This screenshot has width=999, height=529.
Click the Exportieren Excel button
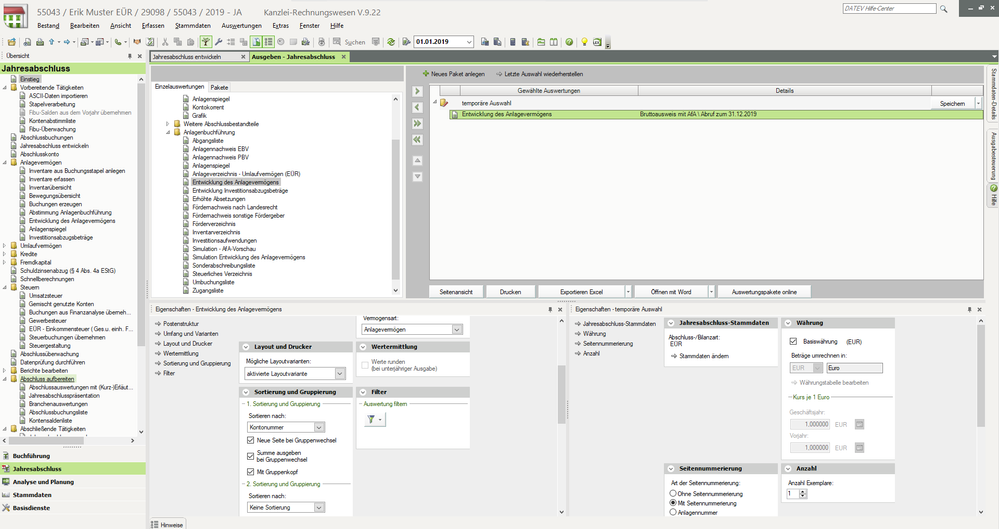[x=581, y=292]
